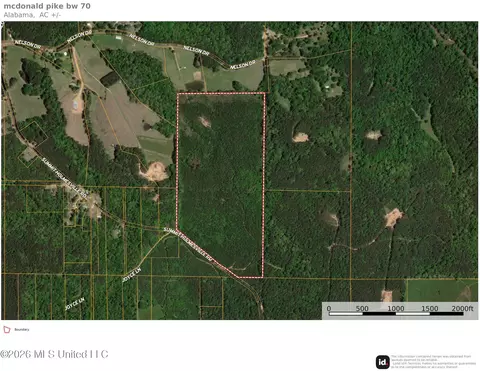Viewport: 480px width, 371px height.
Task: Click the '2000ft' scale bar label
Action: point(462,308)
